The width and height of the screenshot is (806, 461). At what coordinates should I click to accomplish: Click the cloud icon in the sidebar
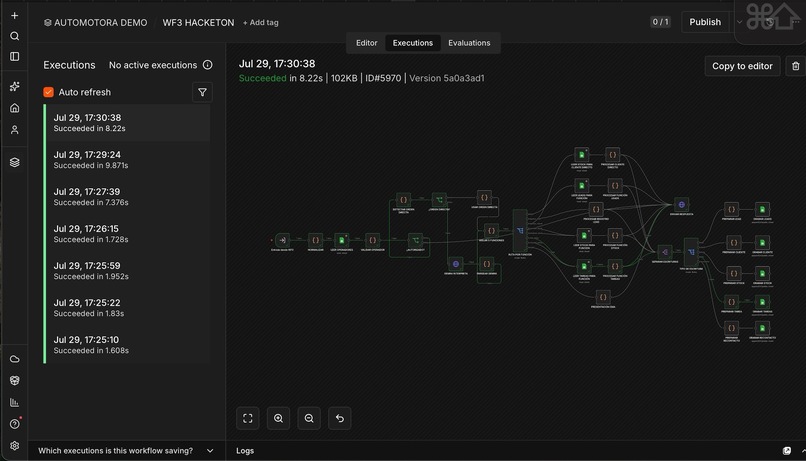click(x=14, y=359)
